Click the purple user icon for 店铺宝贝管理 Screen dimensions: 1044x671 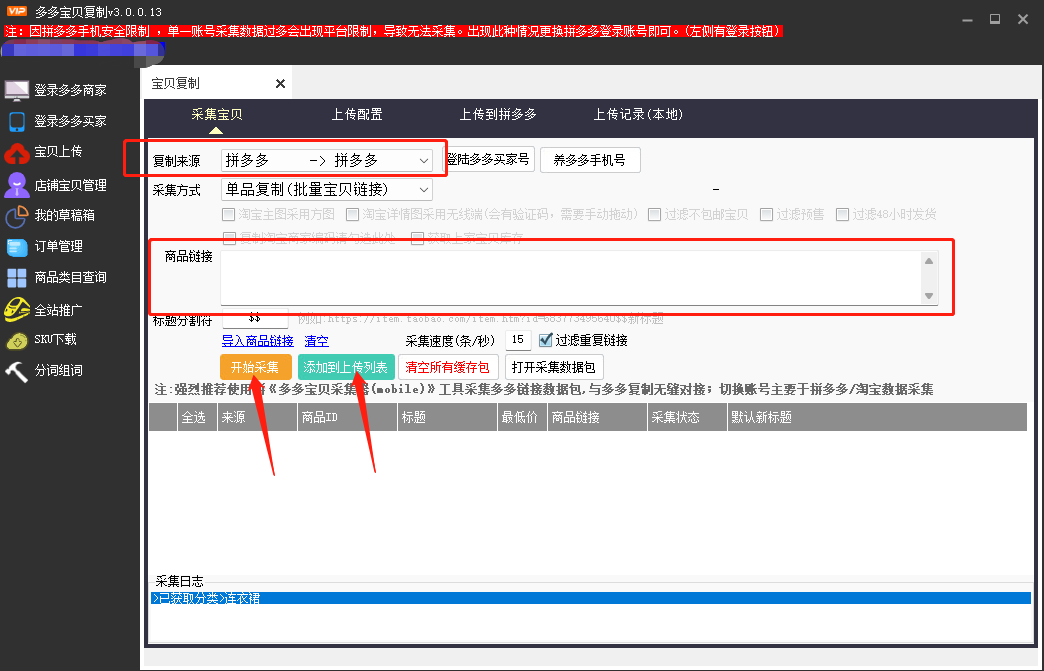click(17, 184)
